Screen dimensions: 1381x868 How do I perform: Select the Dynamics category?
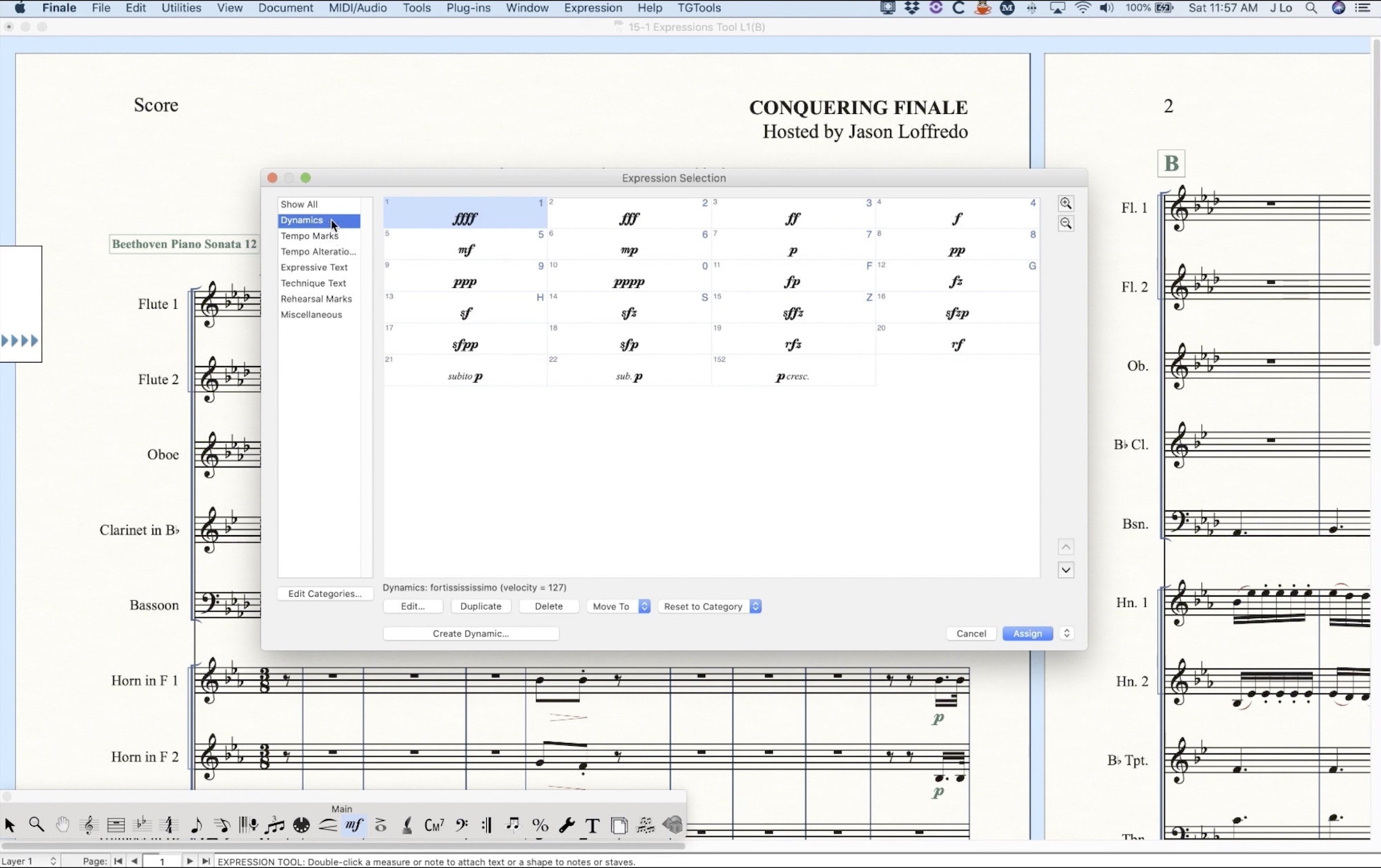click(302, 220)
